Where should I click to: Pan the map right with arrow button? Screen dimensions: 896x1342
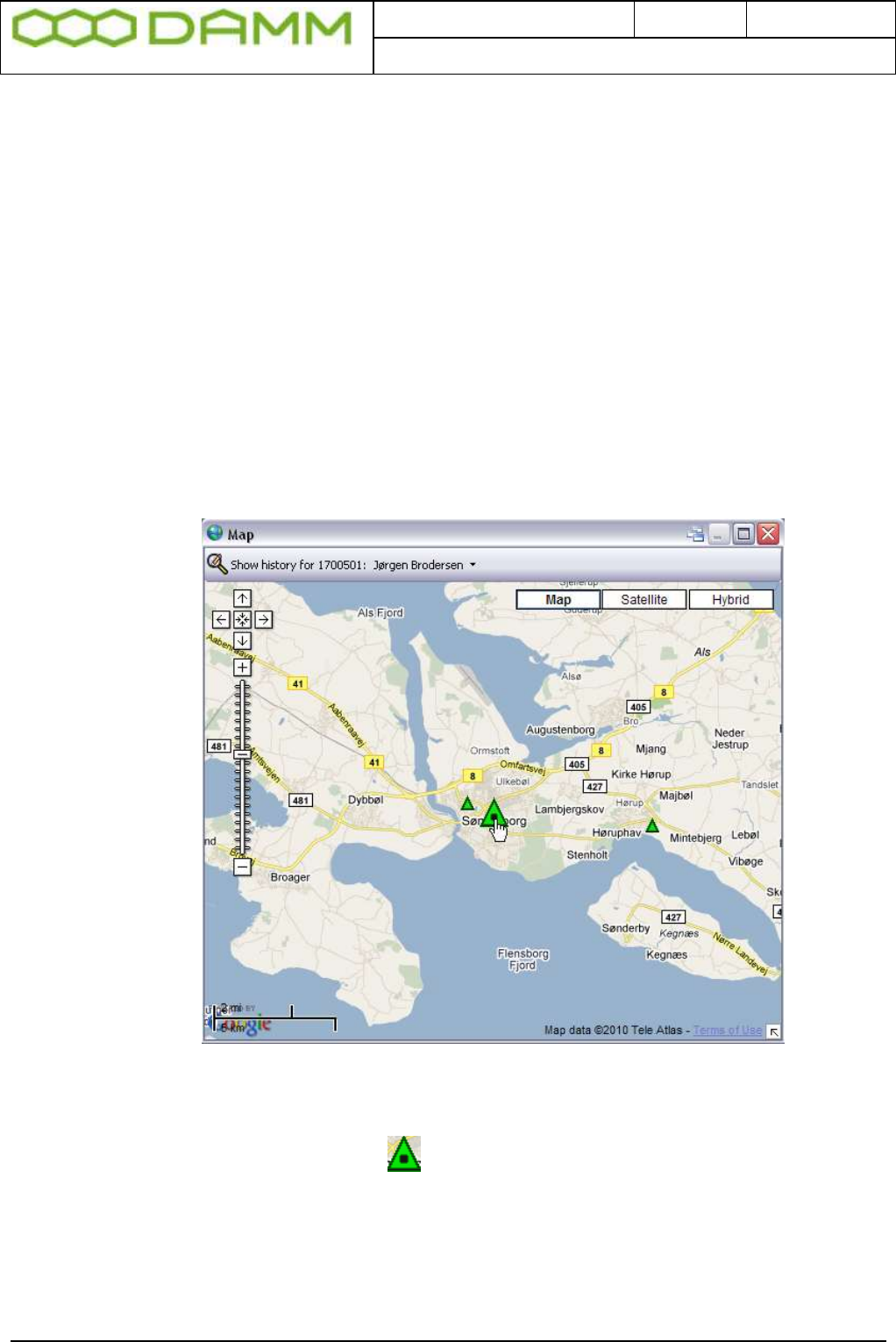click(263, 619)
